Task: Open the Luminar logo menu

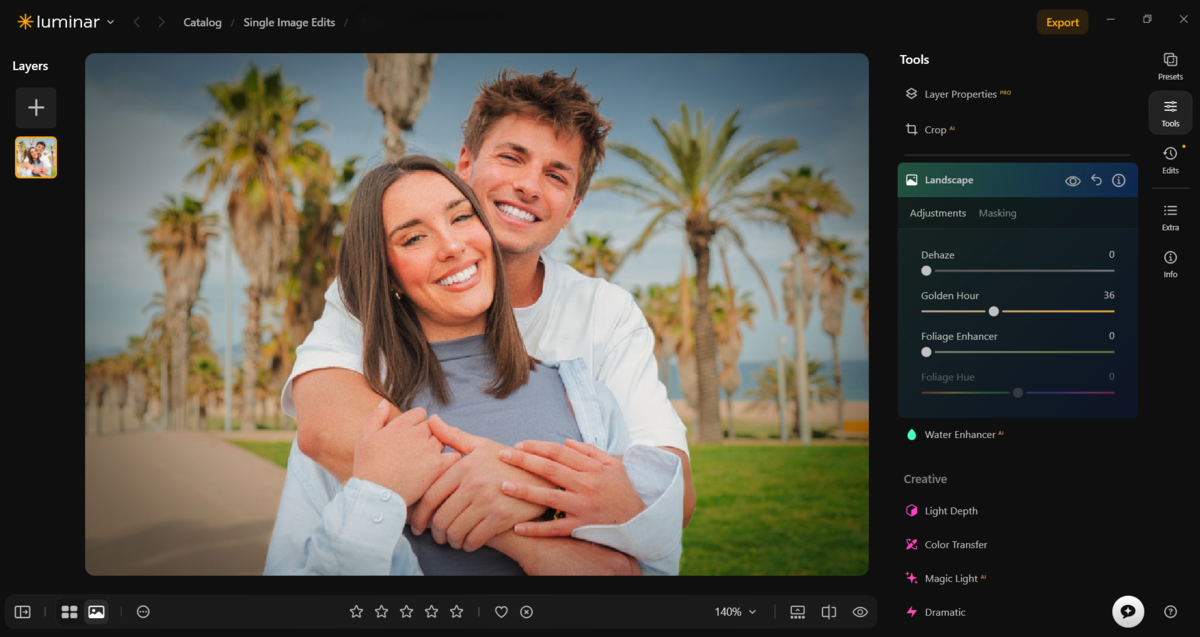Action: click(65, 22)
